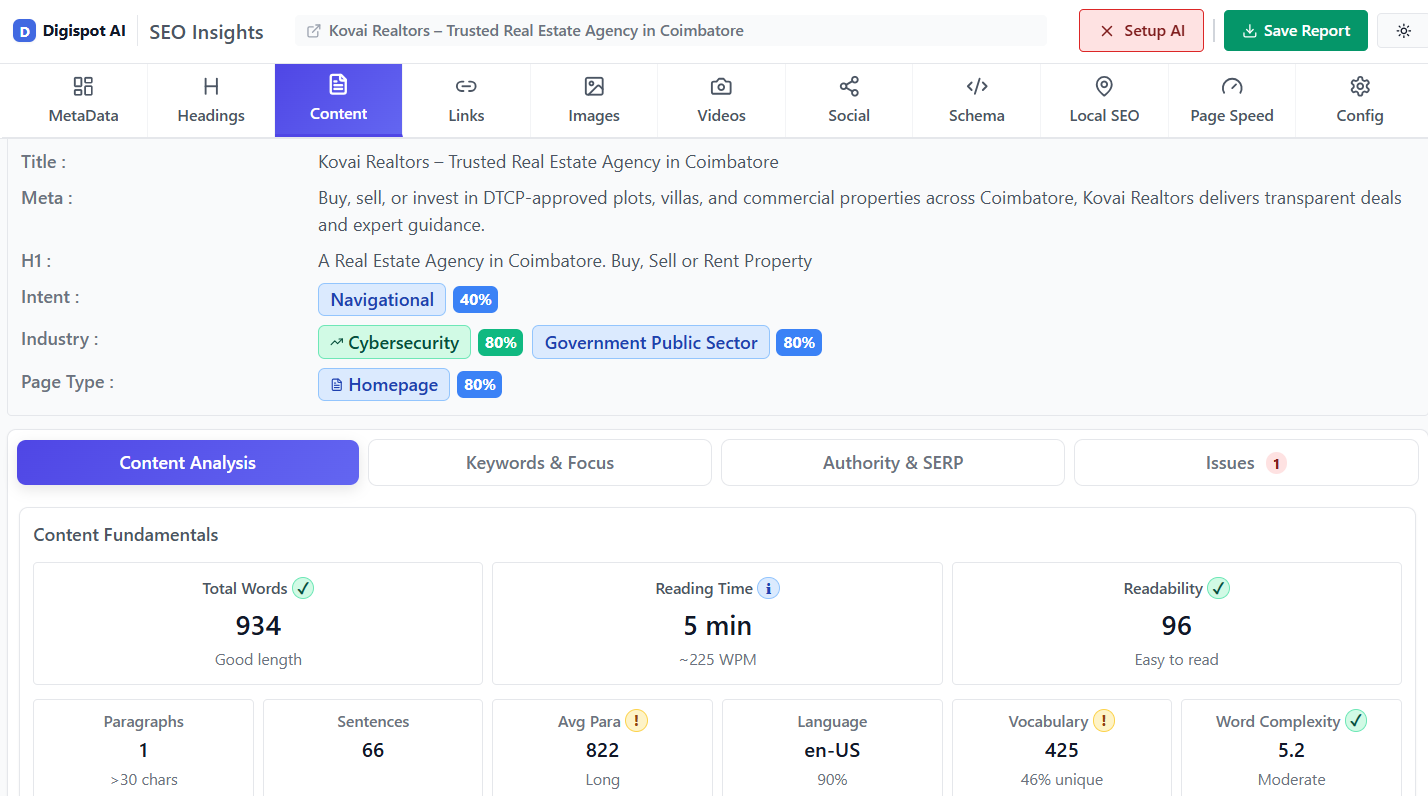
Task: Click the 80% badge next to Homepage
Action: click(480, 385)
